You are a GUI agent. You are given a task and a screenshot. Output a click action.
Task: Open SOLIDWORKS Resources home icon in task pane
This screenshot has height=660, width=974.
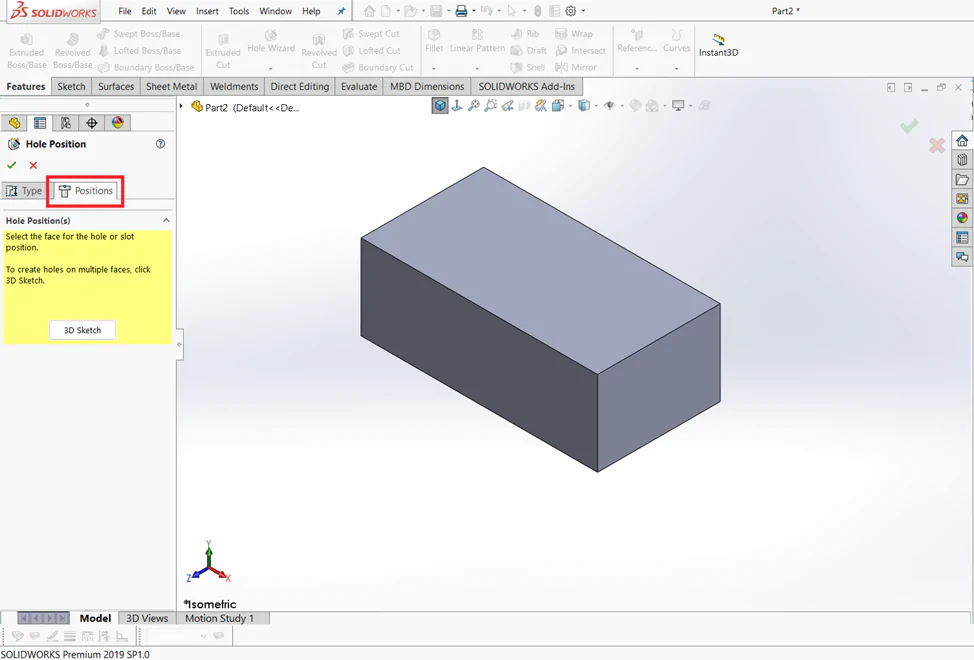(962, 140)
